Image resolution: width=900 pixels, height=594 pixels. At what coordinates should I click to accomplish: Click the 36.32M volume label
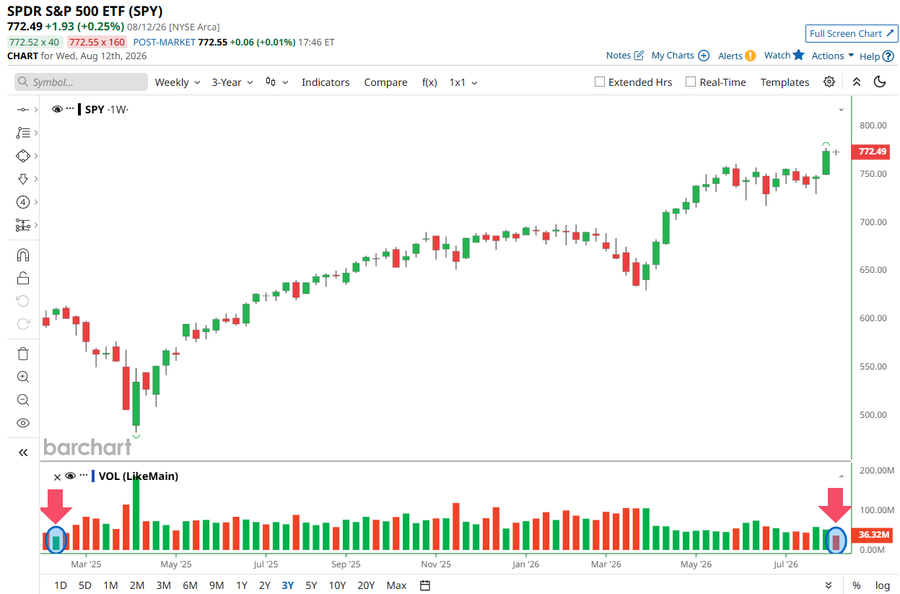pos(872,534)
